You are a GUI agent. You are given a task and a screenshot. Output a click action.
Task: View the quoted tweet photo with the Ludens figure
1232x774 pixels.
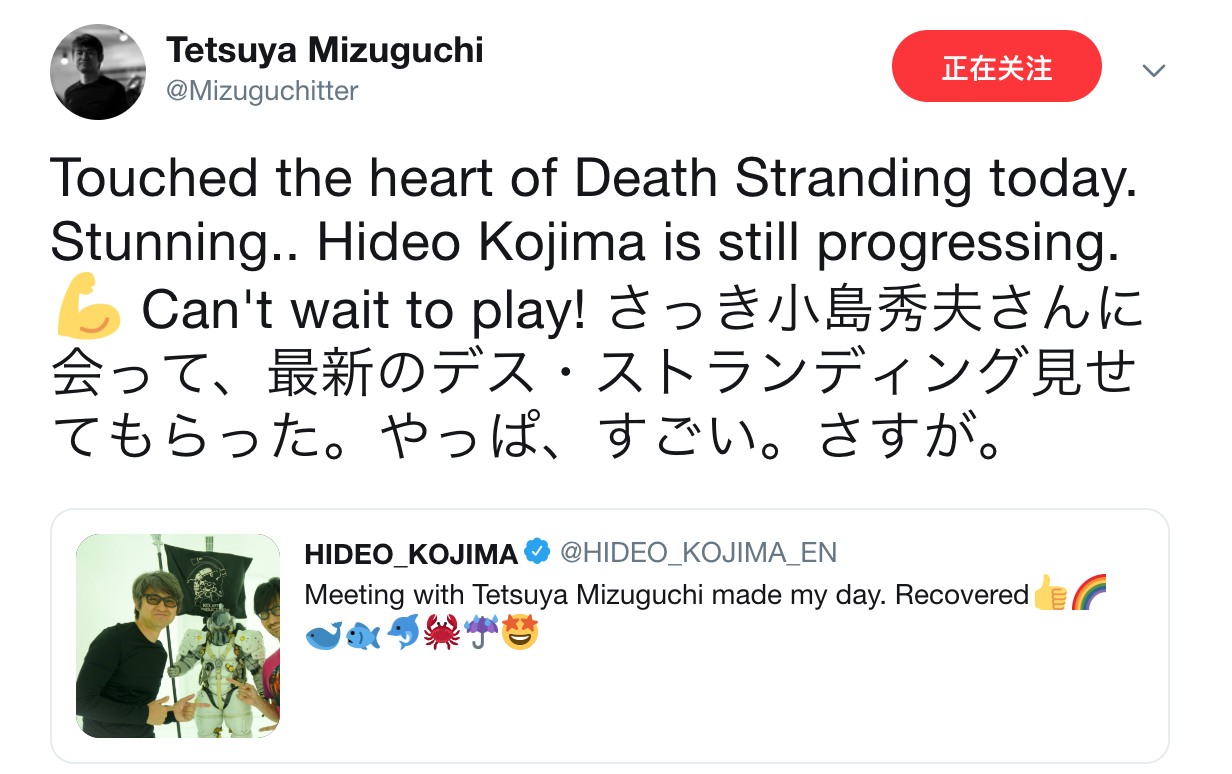pos(178,636)
